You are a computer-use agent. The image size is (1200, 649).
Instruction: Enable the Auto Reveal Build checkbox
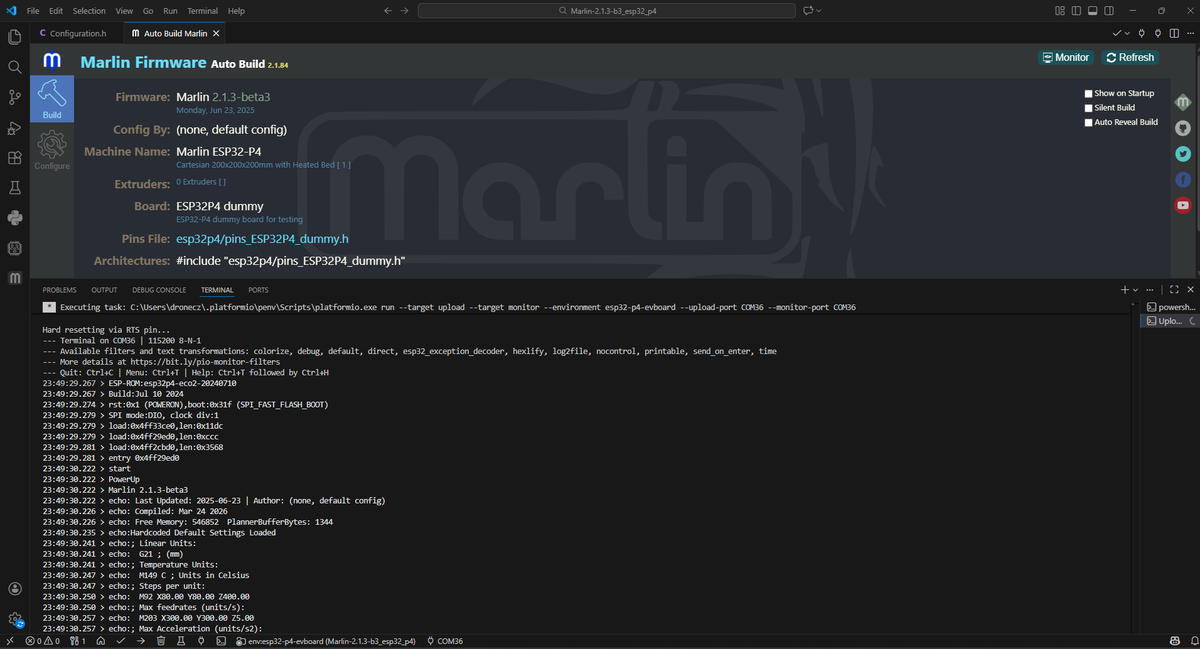point(1089,122)
